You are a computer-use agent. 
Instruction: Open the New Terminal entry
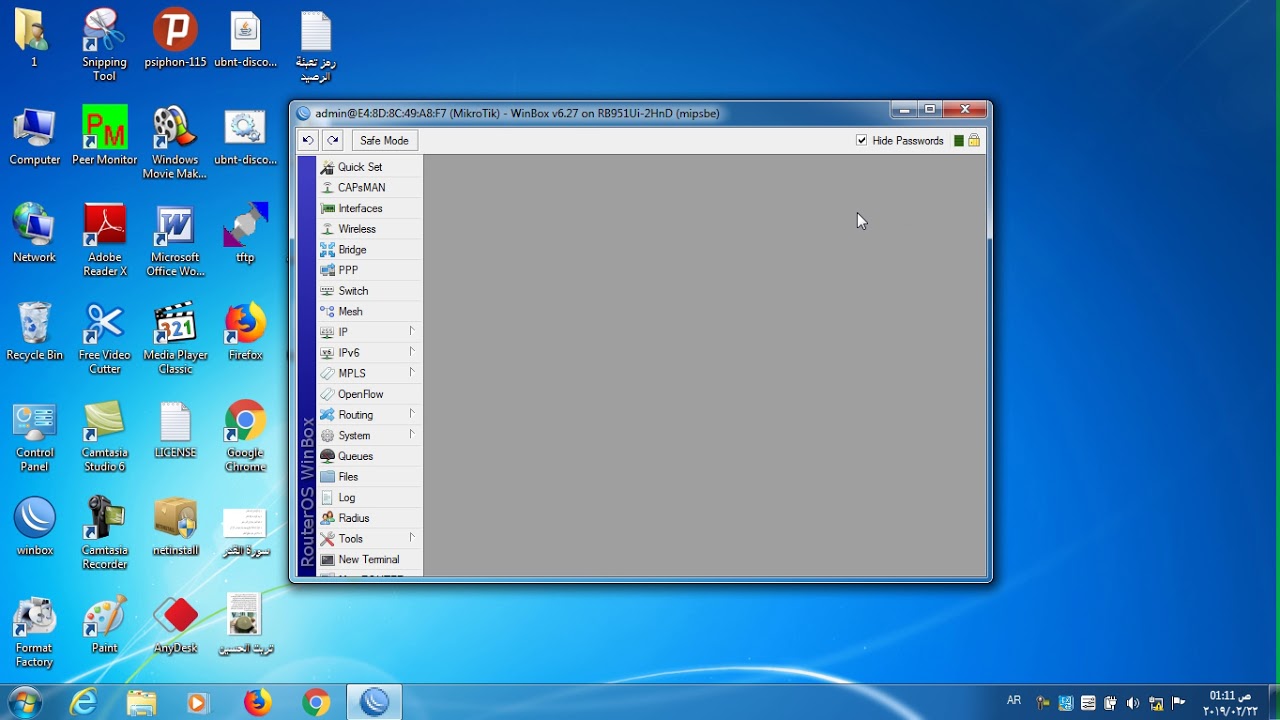tap(370, 559)
